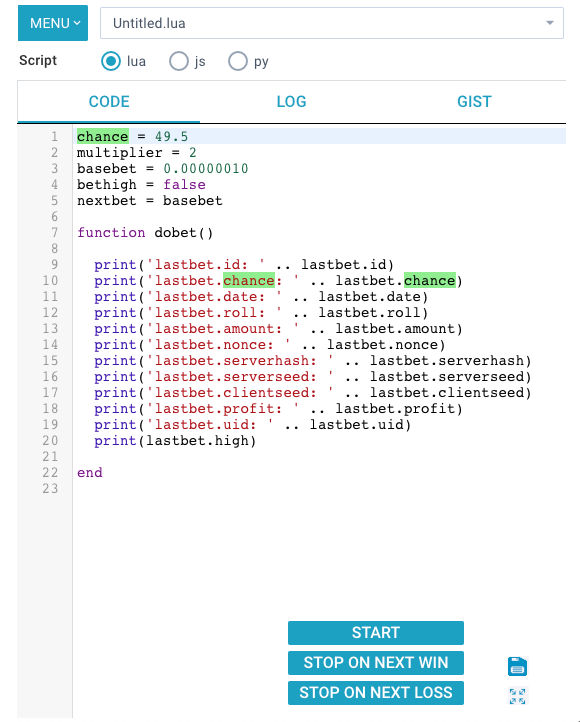Click the save script floppy disk icon
Image resolution: width=580 pixels, height=722 pixels.
(517, 666)
